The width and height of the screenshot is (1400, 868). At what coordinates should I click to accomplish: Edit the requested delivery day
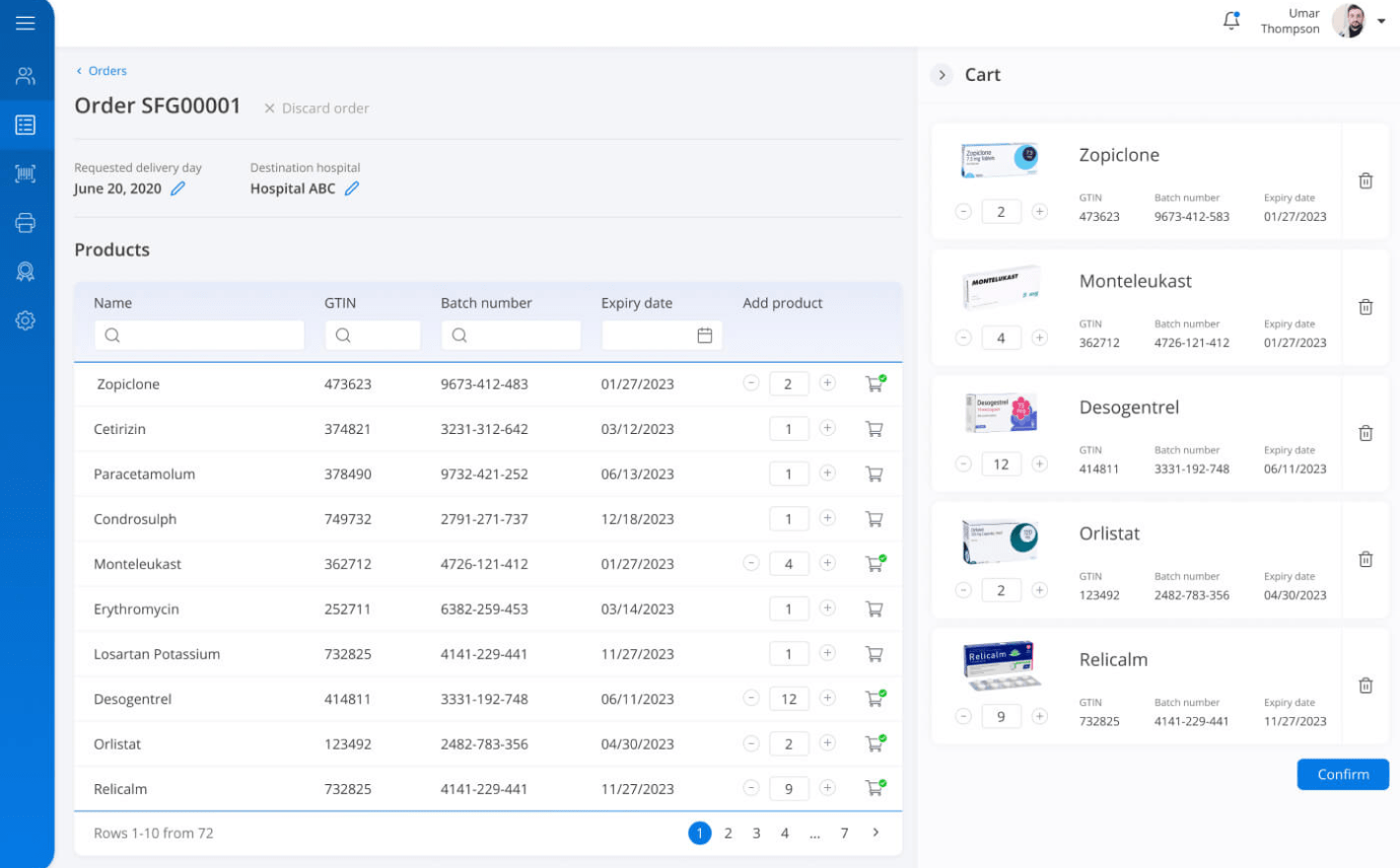coord(180,187)
